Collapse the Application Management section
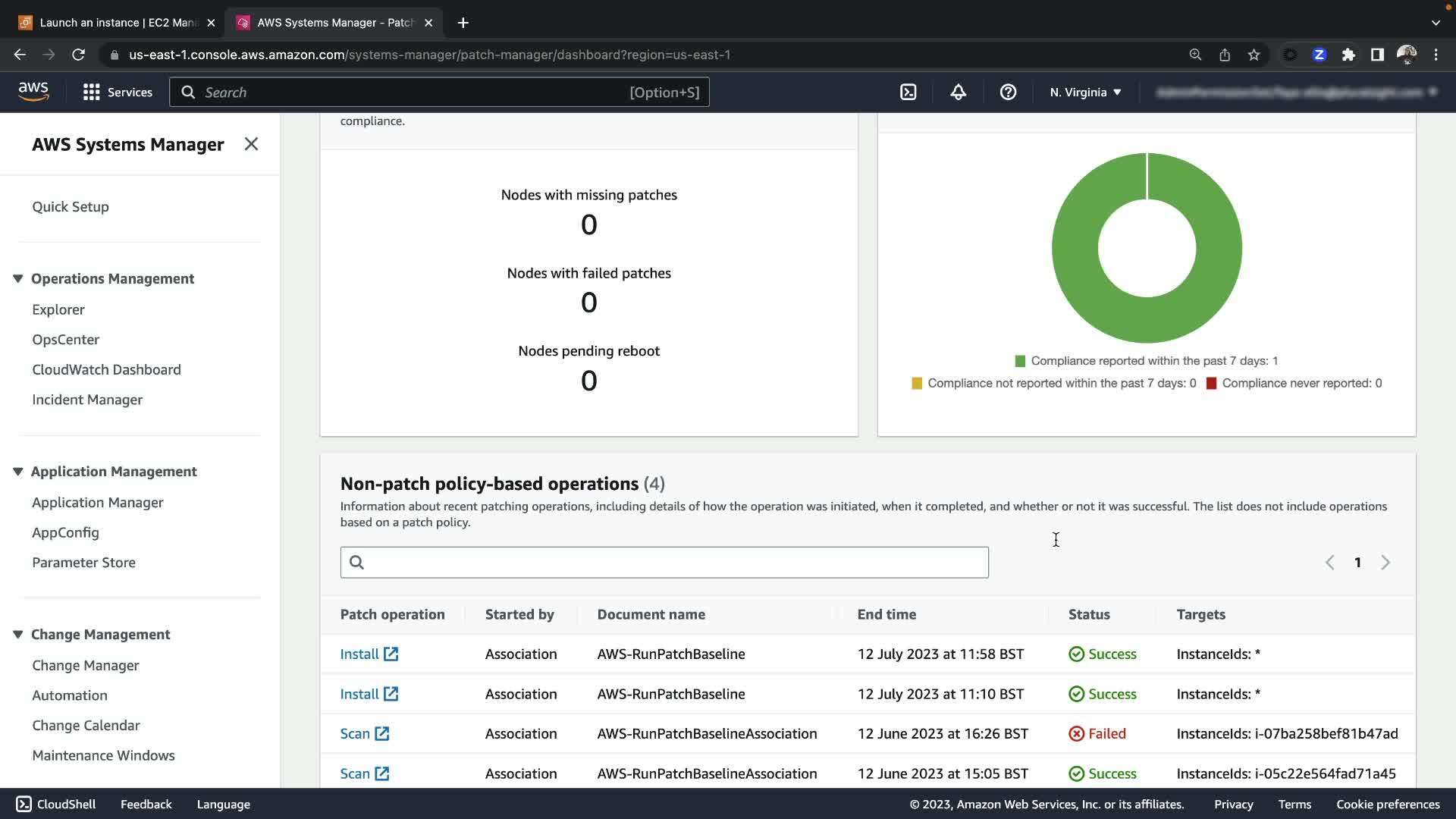 (18, 472)
